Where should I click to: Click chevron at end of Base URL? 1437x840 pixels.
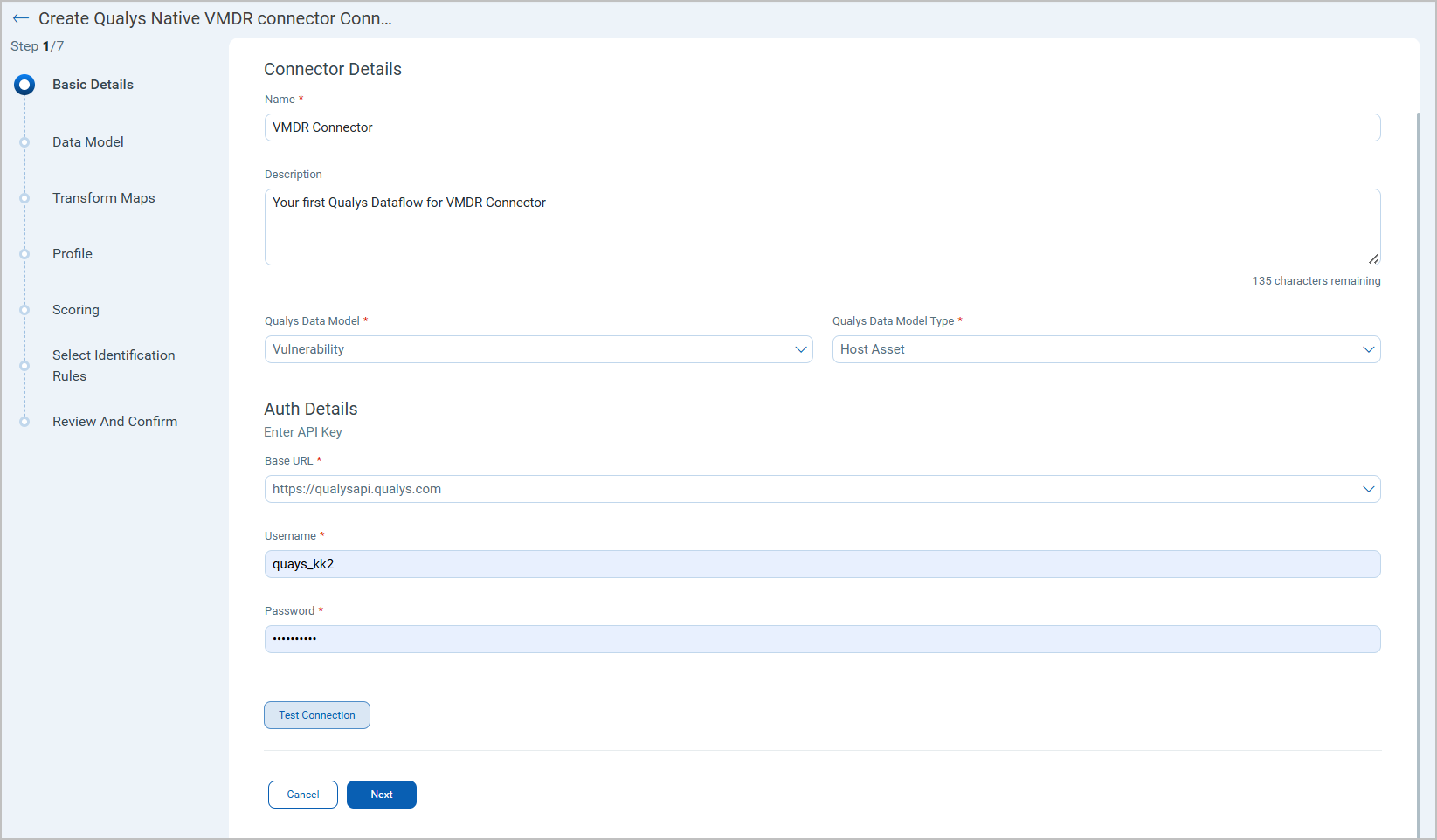tap(1369, 489)
